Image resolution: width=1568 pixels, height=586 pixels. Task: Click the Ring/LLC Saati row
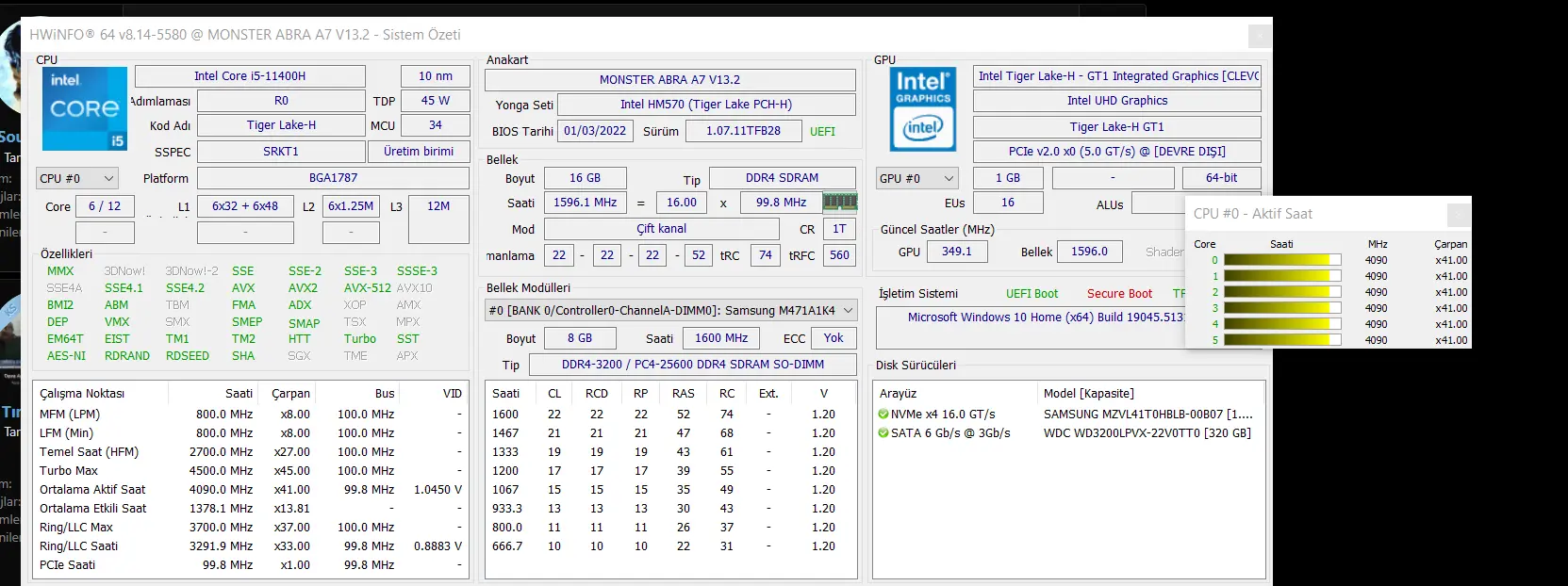tap(251, 546)
